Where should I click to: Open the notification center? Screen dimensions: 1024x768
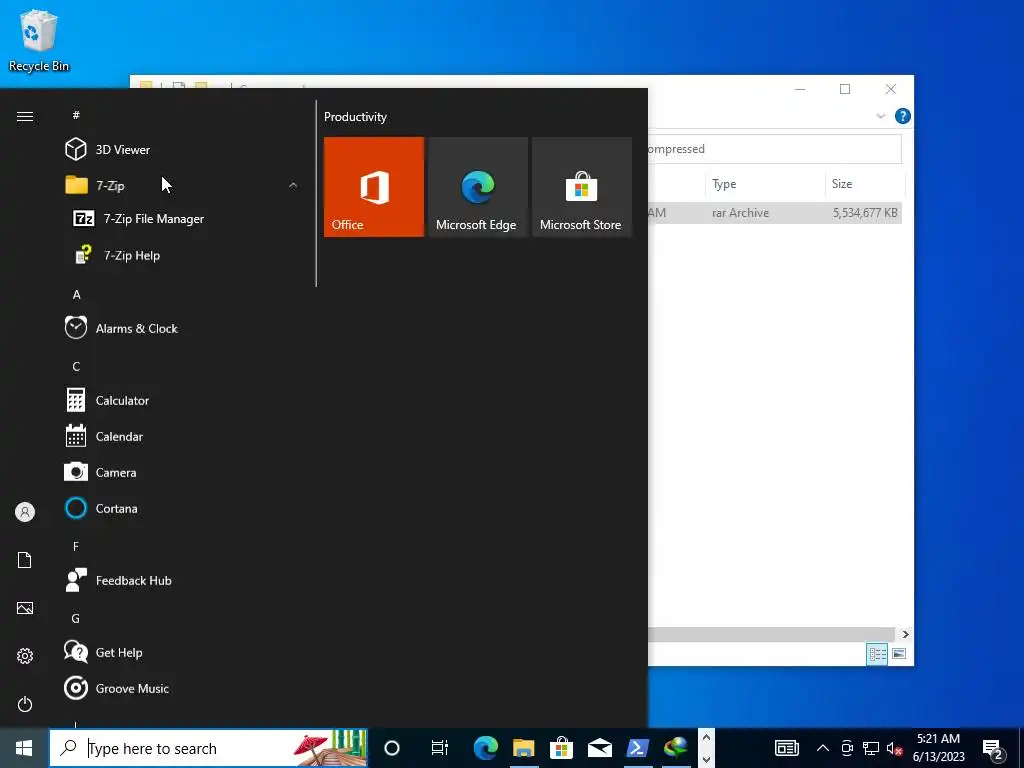point(993,749)
